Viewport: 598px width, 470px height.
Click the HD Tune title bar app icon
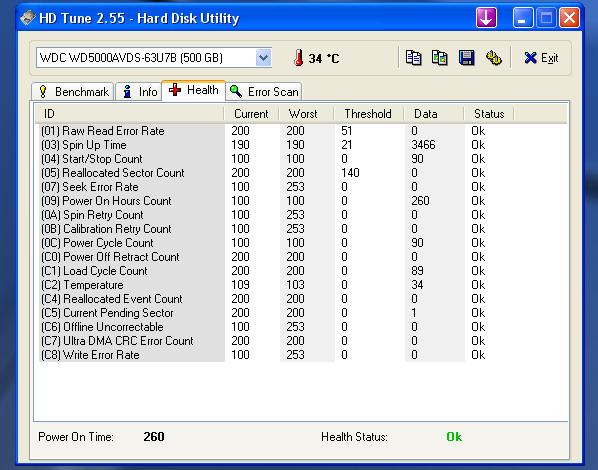(x=28, y=18)
